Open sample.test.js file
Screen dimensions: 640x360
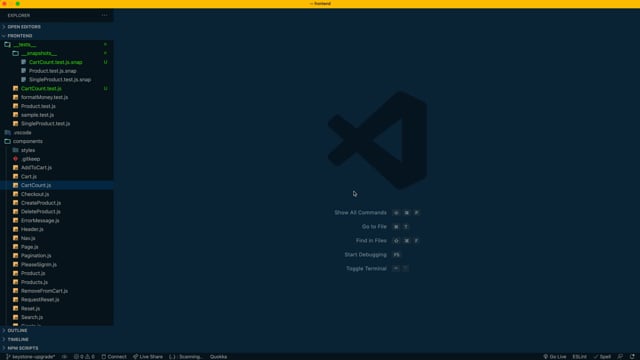[x=57, y=115]
